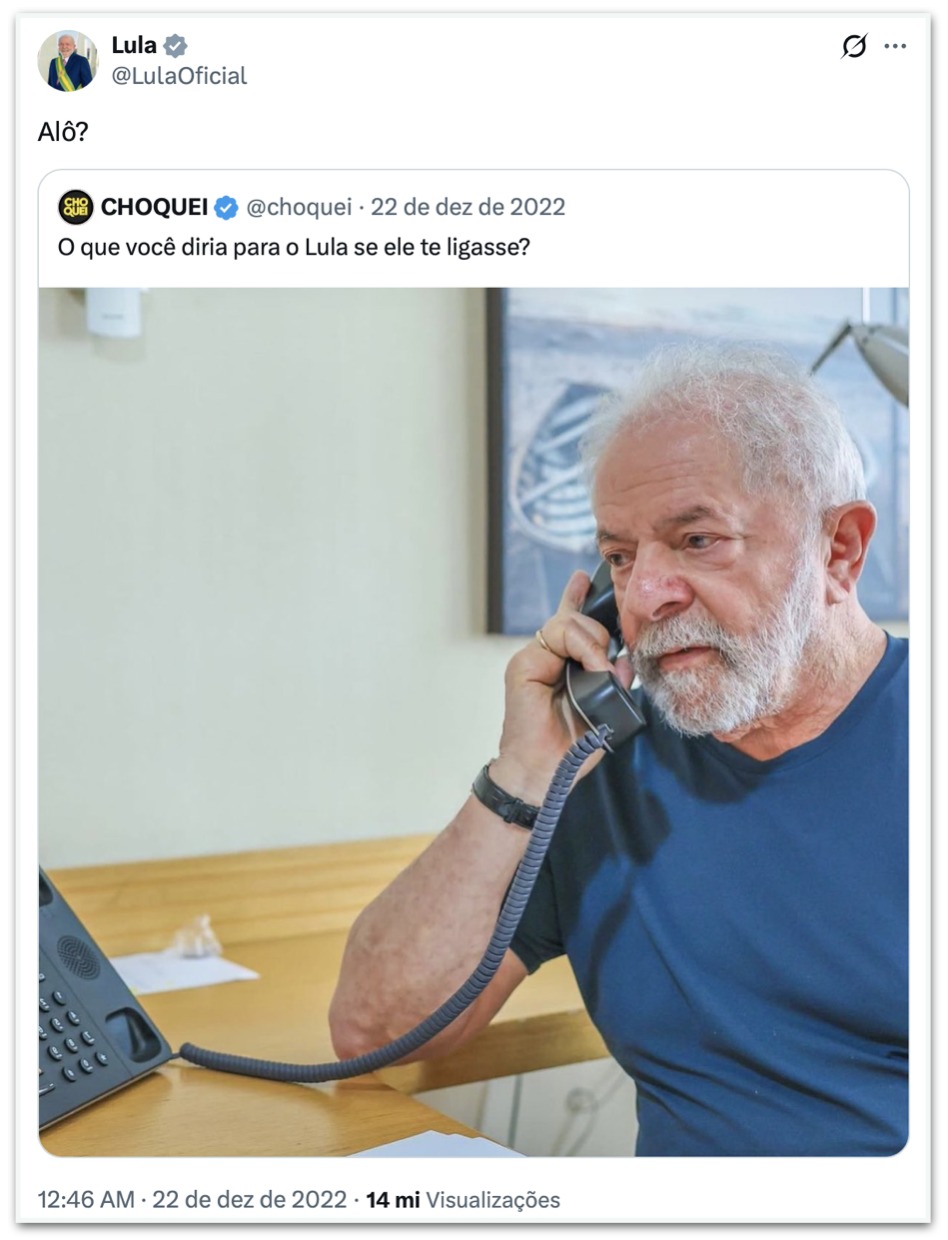
Task: Open the @choquei handle
Action: pyautogui.click(x=299, y=207)
